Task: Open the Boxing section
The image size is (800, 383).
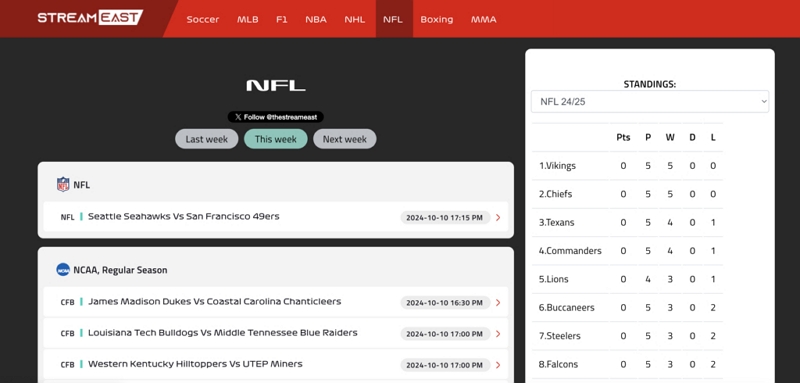Action: (437, 19)
